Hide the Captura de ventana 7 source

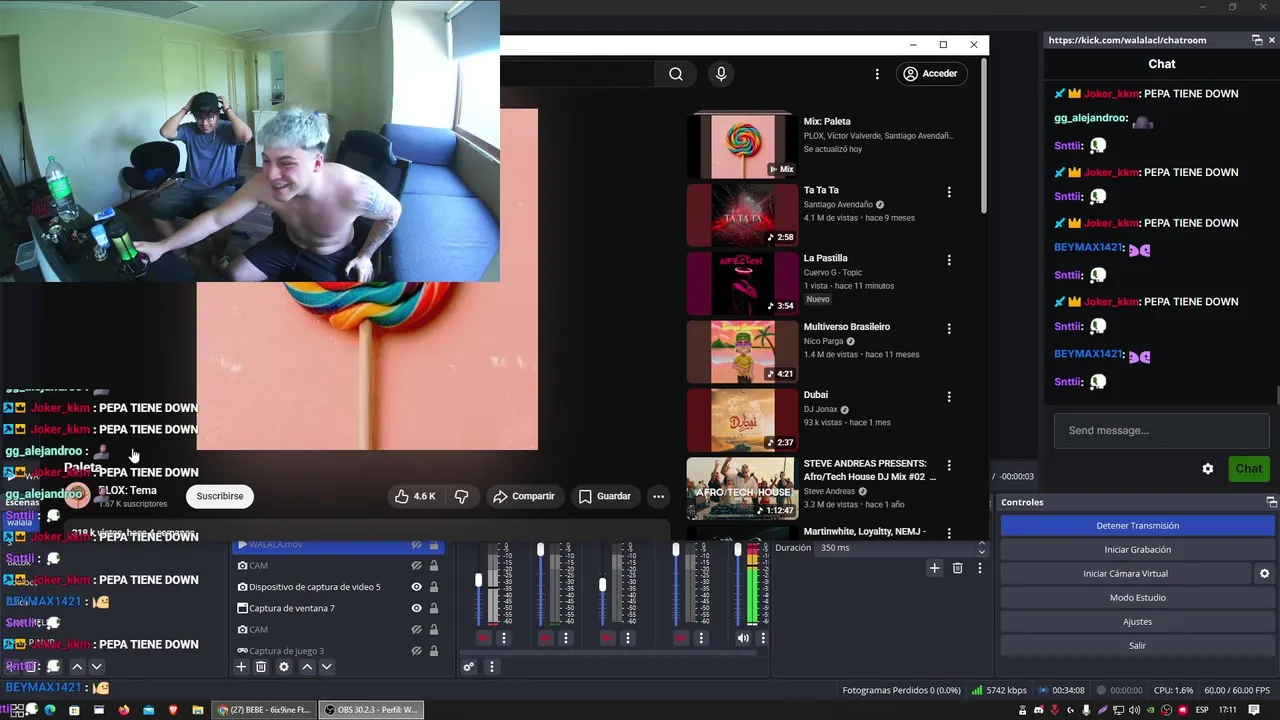point(416,608)
